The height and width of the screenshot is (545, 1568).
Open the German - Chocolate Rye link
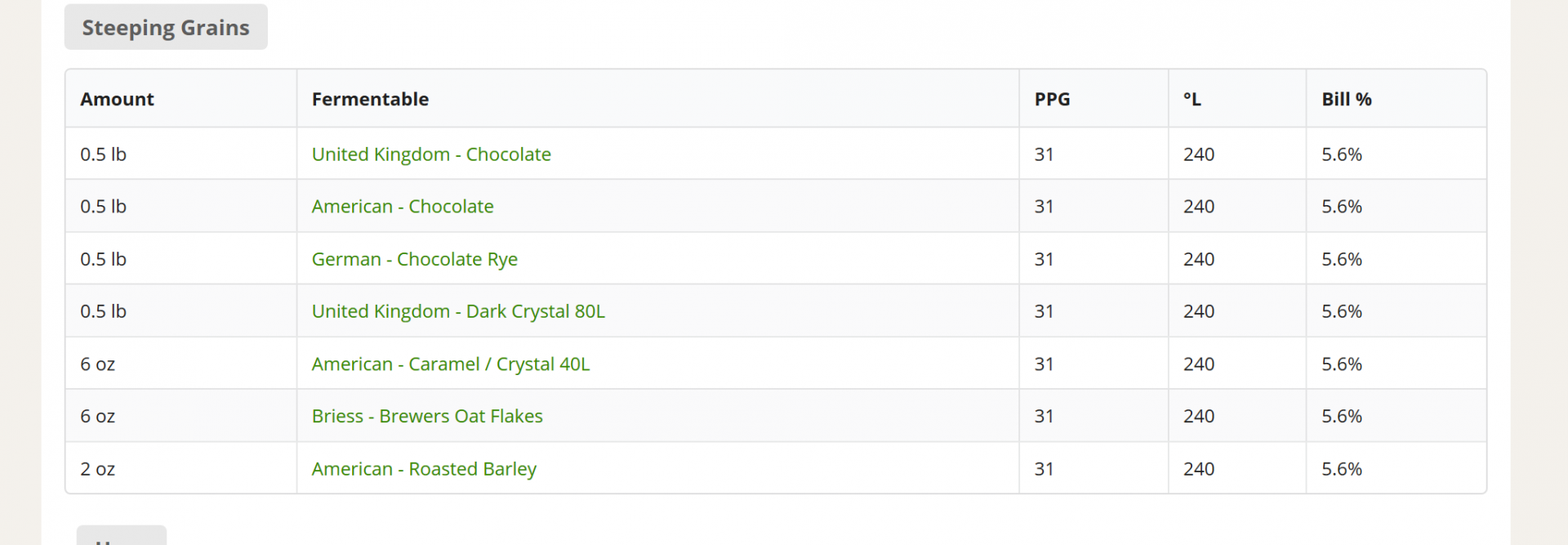(415, 259)
